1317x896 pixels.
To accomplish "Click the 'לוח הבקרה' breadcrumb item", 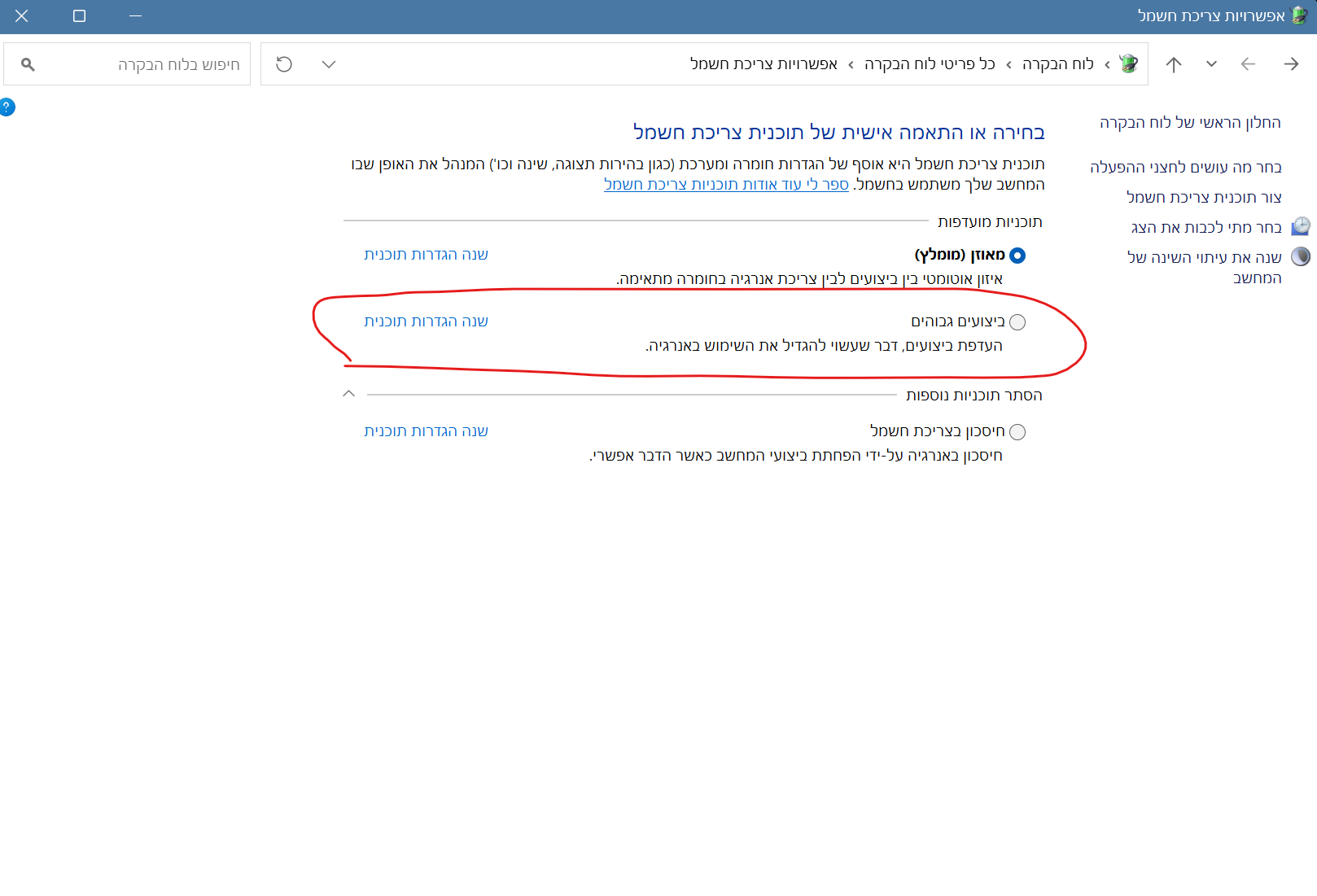I will point(1057,64).
